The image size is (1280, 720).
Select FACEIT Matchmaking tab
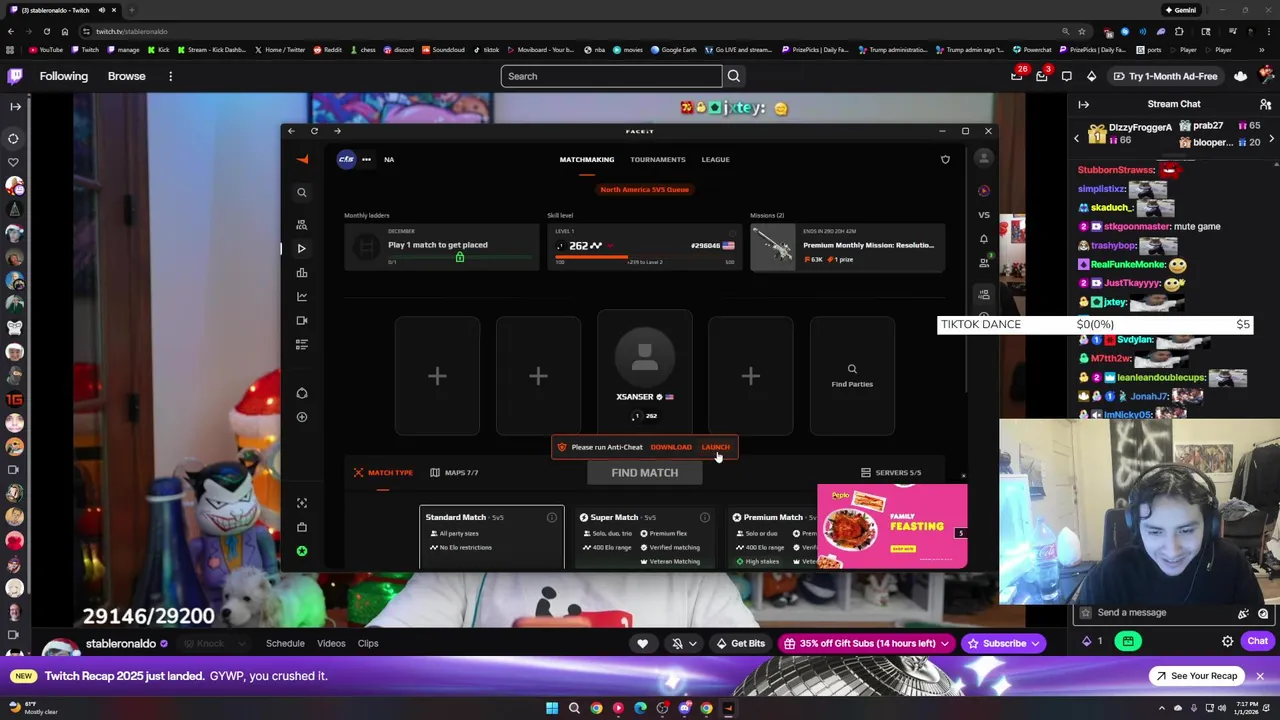point(587,159)
